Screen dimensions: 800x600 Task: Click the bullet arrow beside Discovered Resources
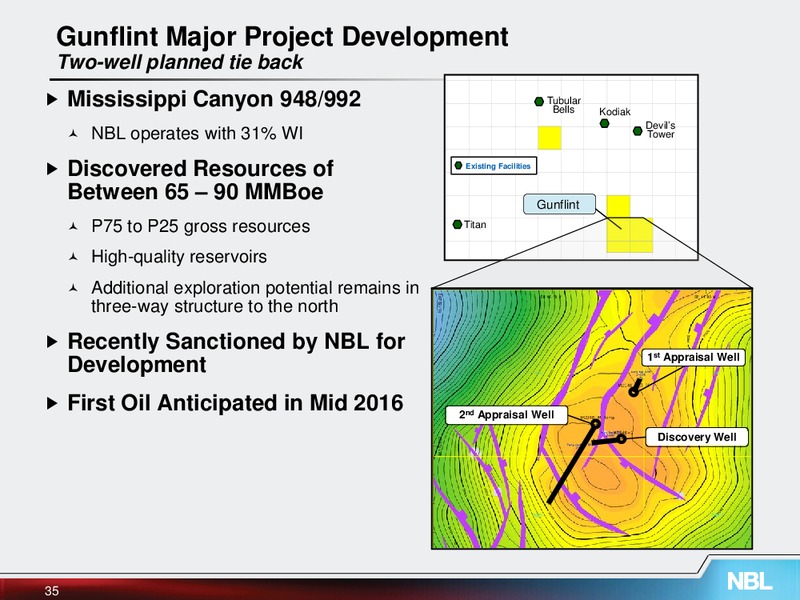(x=52, y=169)
